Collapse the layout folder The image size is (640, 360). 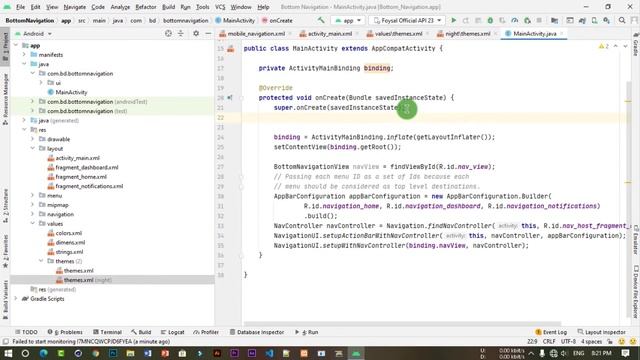pyautogui.click(x=32, y=149)
